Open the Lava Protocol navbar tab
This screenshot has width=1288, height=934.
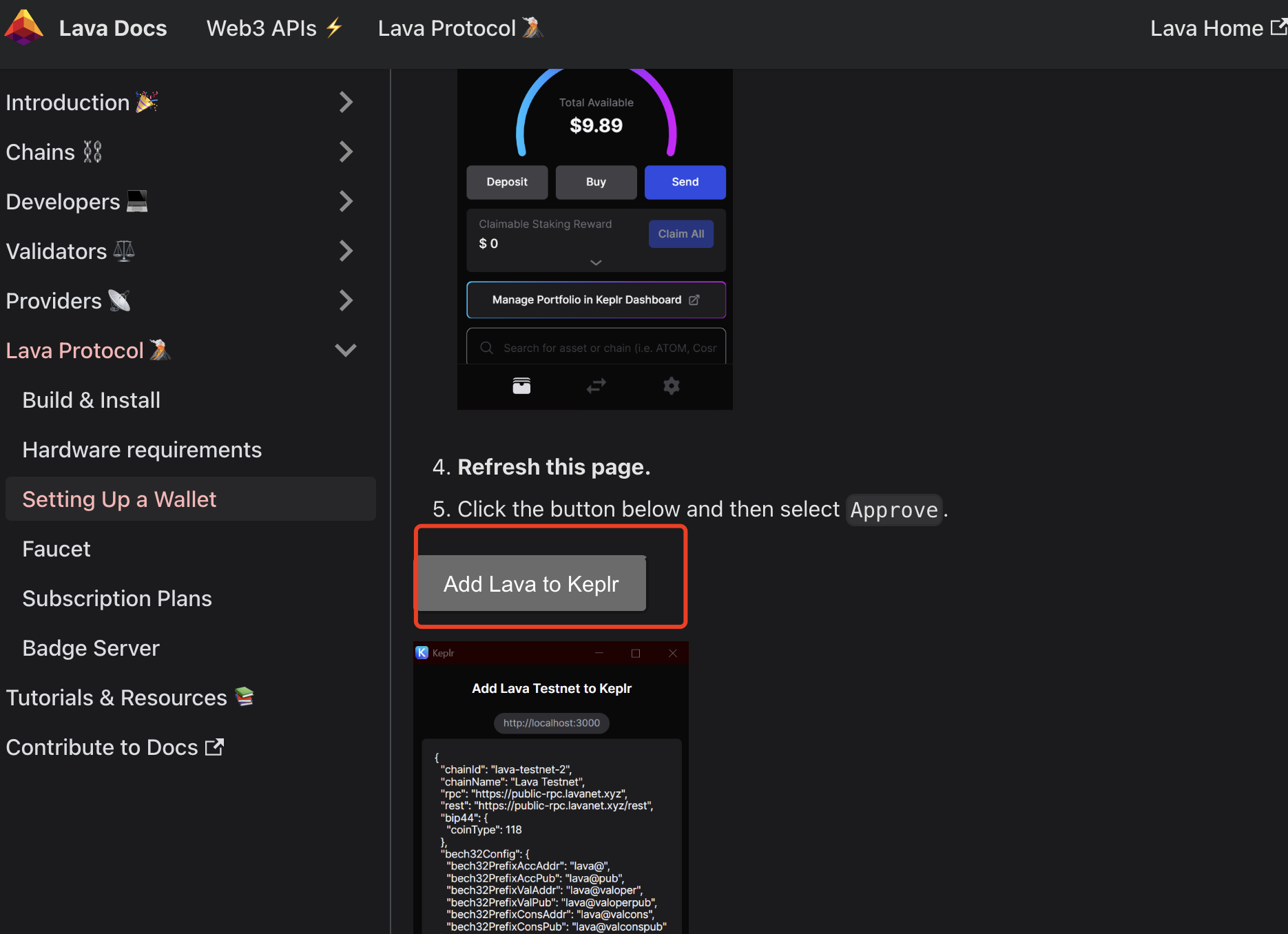tap(460, 28)
